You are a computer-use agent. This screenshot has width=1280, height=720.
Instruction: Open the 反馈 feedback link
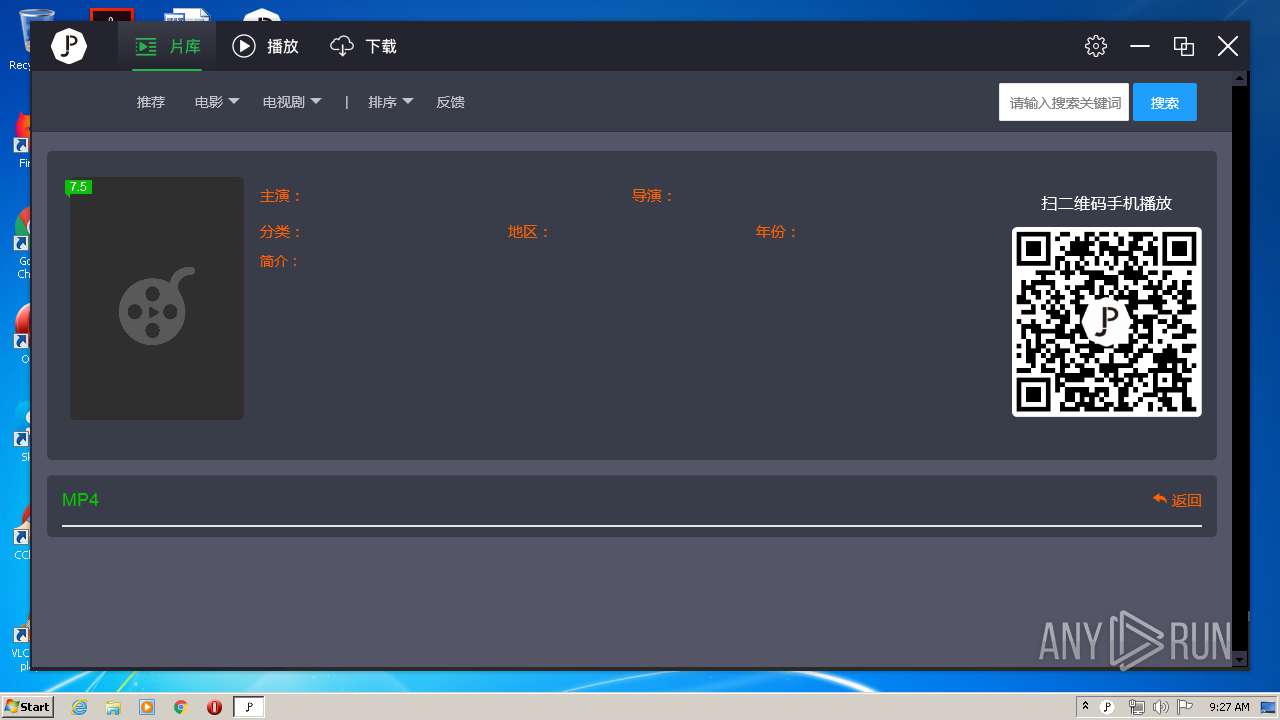pyautogui.click(x=450, y=102)
